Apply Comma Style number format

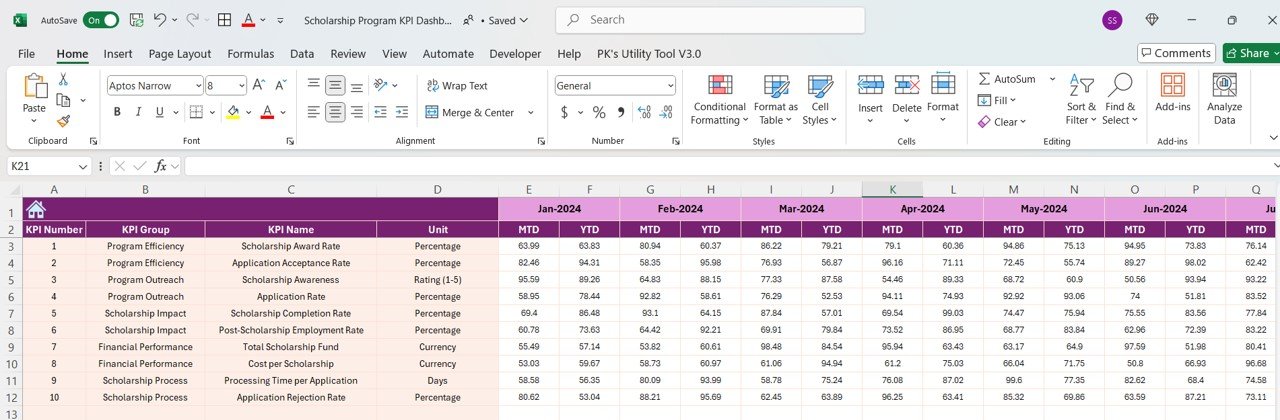tap(621, 112)
